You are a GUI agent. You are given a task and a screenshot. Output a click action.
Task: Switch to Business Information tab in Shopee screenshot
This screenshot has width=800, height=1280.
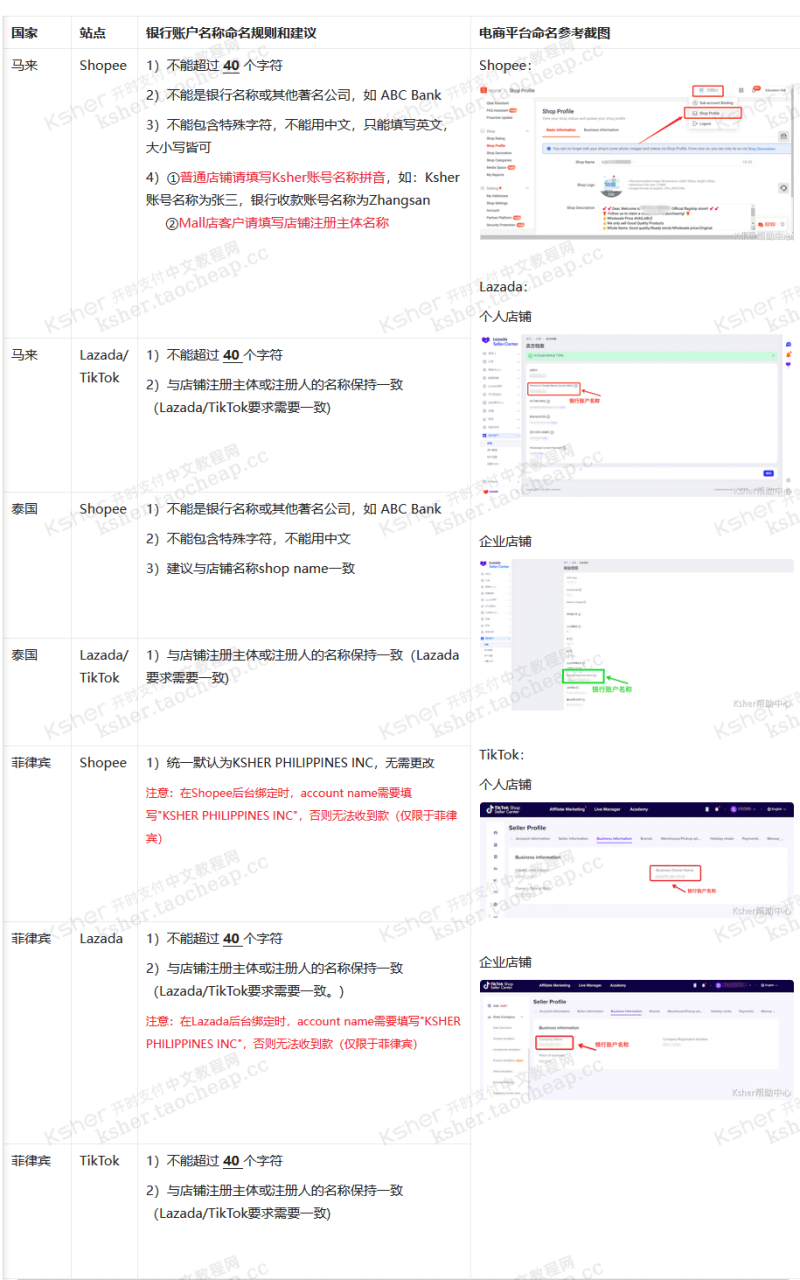tap(601, 130)
